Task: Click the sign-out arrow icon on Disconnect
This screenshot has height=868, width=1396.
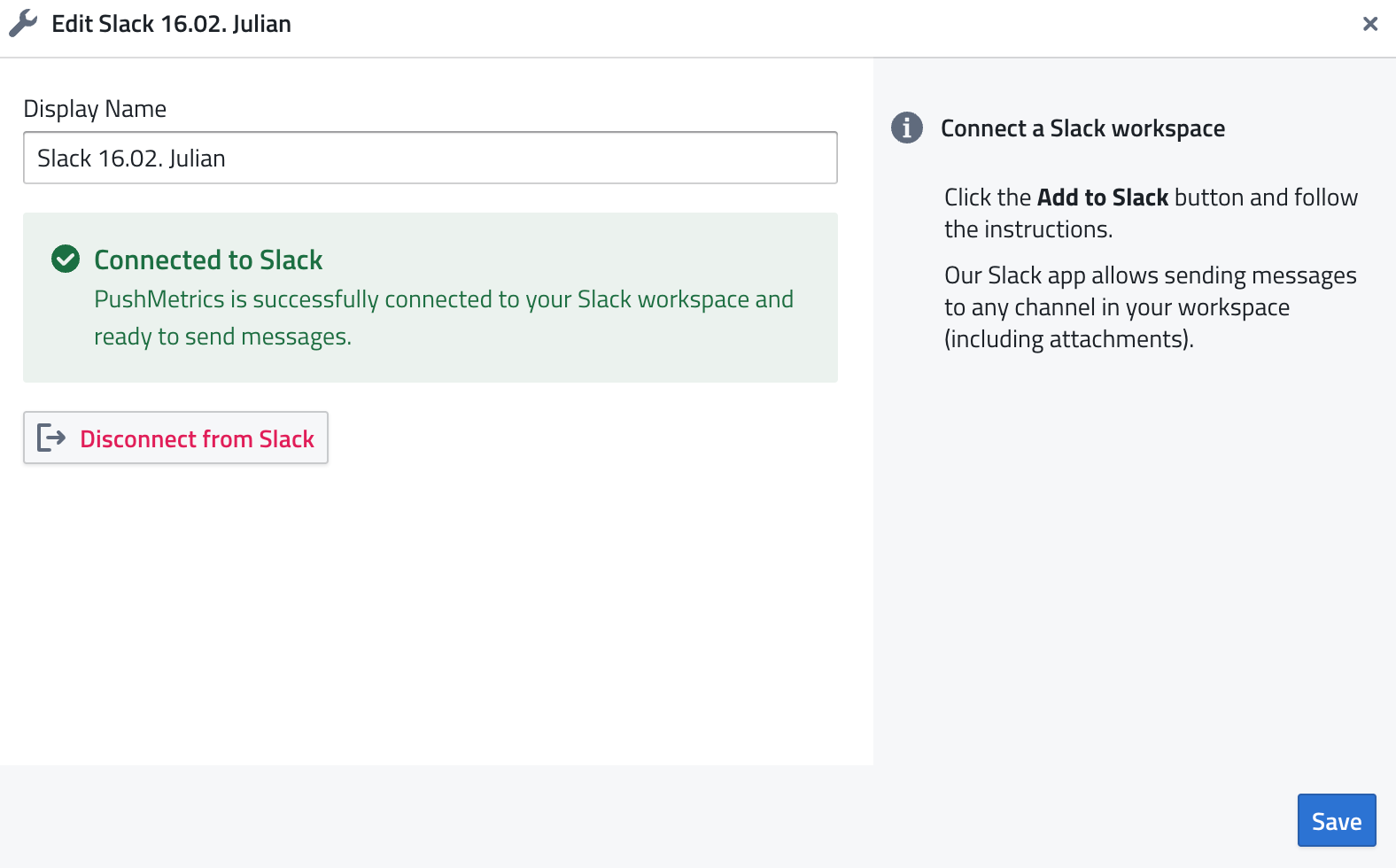Action: pyautogui.click(x=51, y=438)
